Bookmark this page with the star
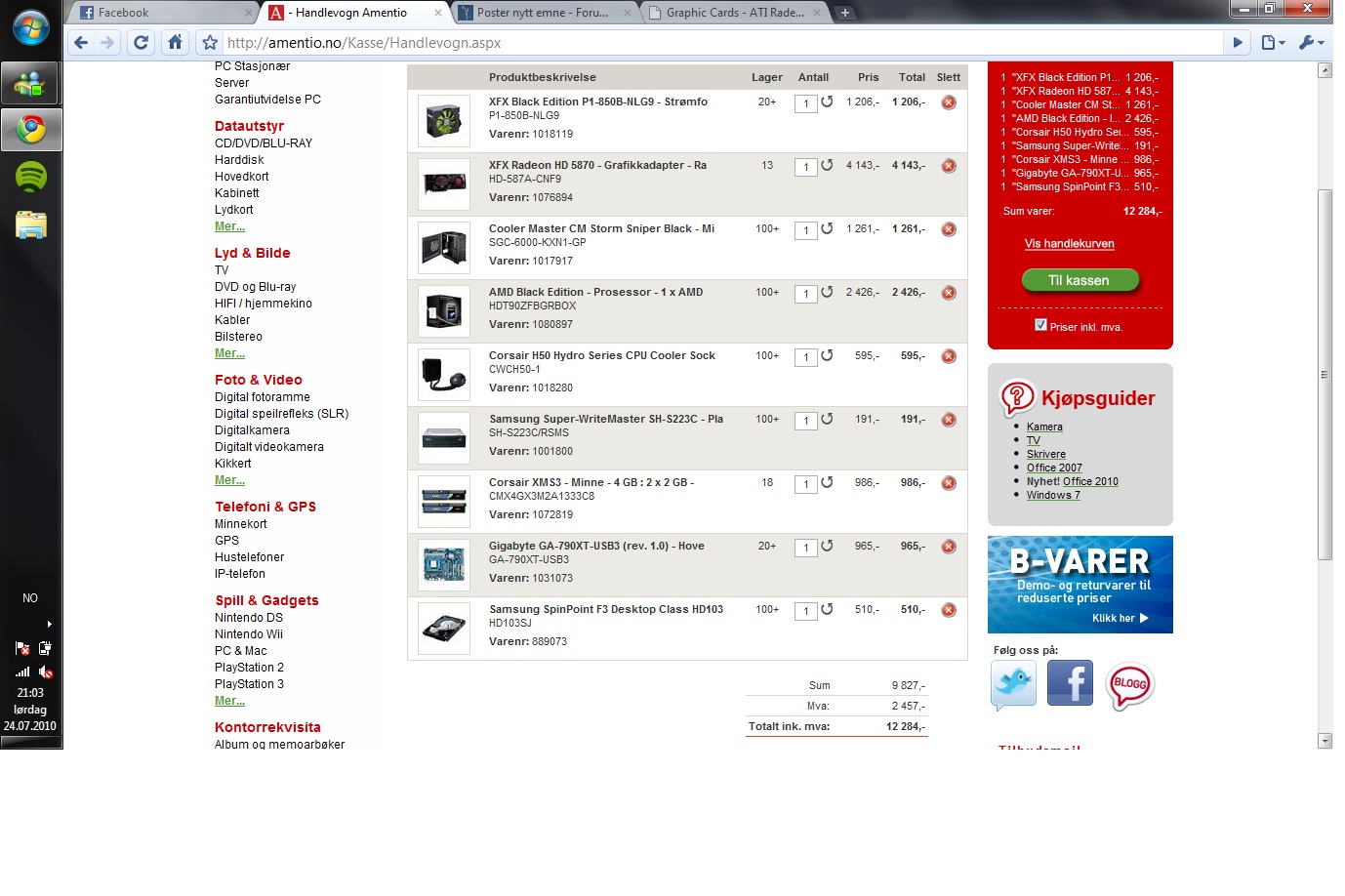Viewport: 1345px width, 896px height. [209, 43]
